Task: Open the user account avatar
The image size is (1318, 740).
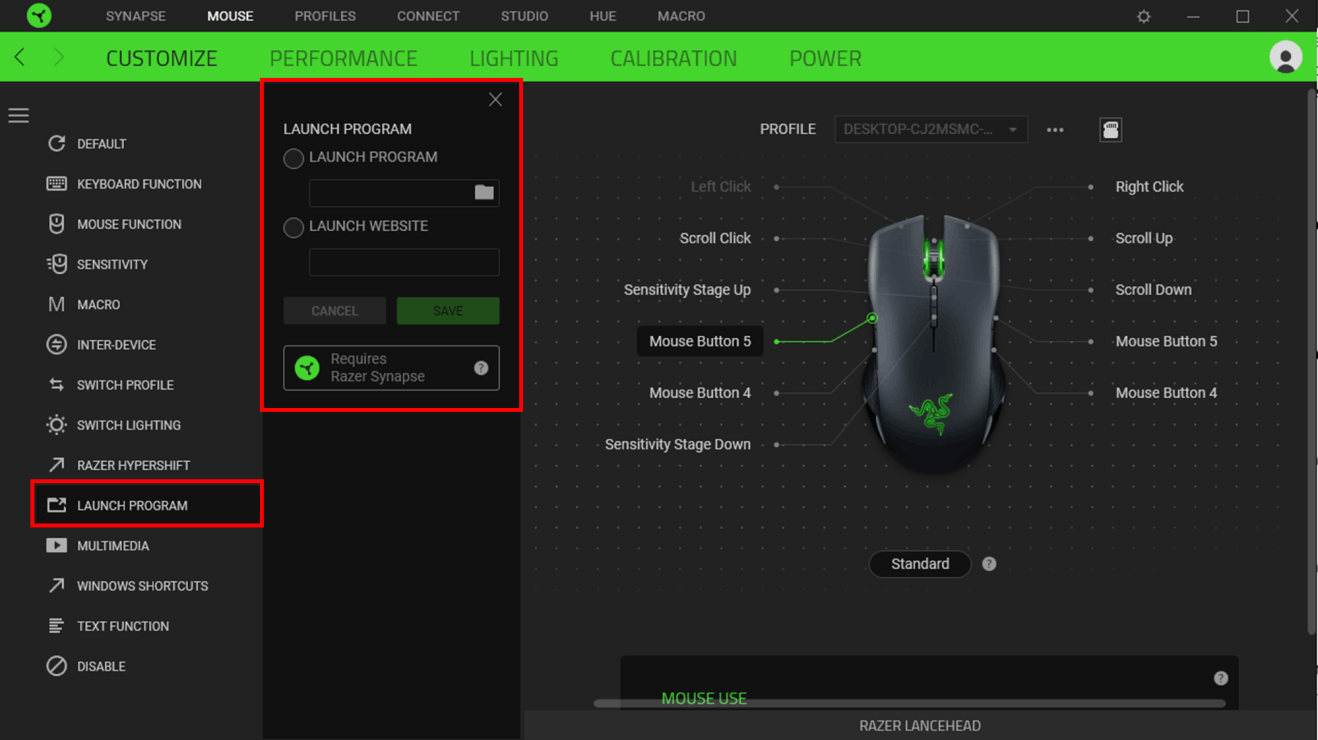Action: tap(1285, 57)
